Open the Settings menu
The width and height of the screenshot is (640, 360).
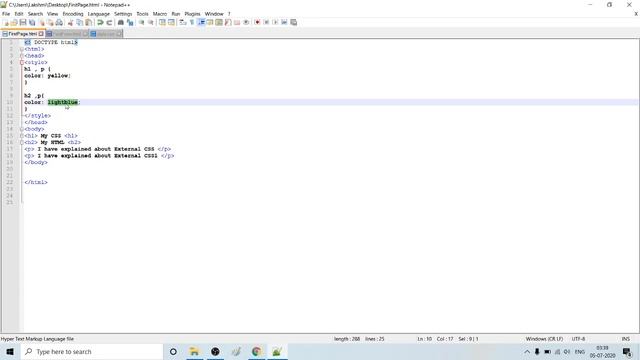pos(123,14)
